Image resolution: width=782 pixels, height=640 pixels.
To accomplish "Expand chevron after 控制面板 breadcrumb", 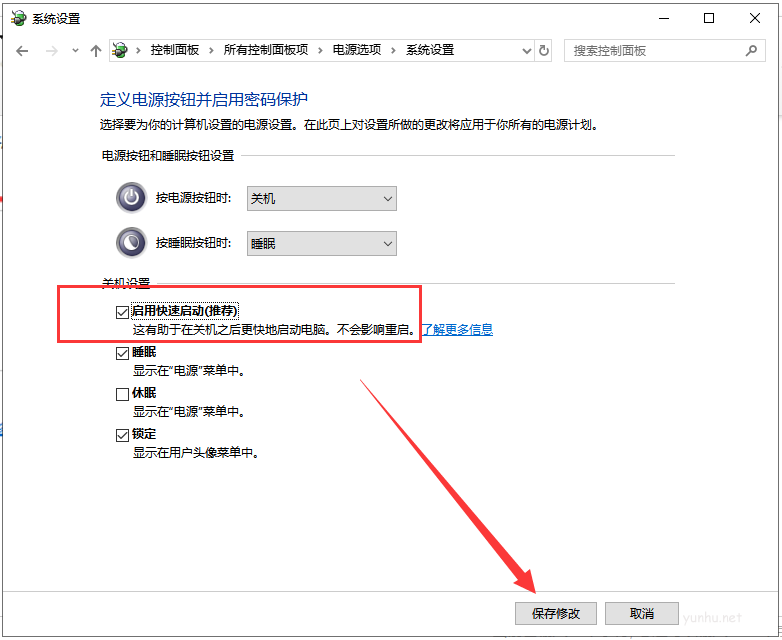I will (x=211, y=50).
